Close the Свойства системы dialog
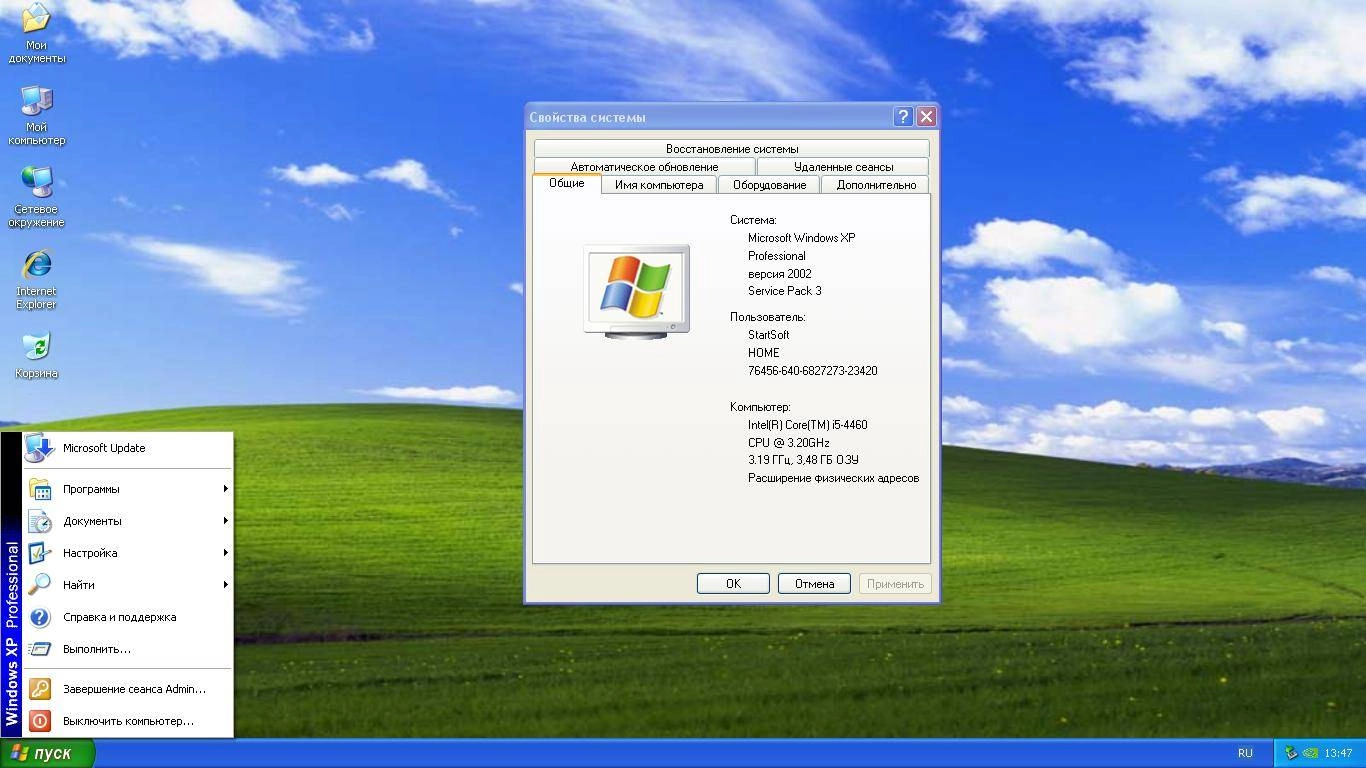Viewport: 1366px width, 768px height. tap(926, 117)
